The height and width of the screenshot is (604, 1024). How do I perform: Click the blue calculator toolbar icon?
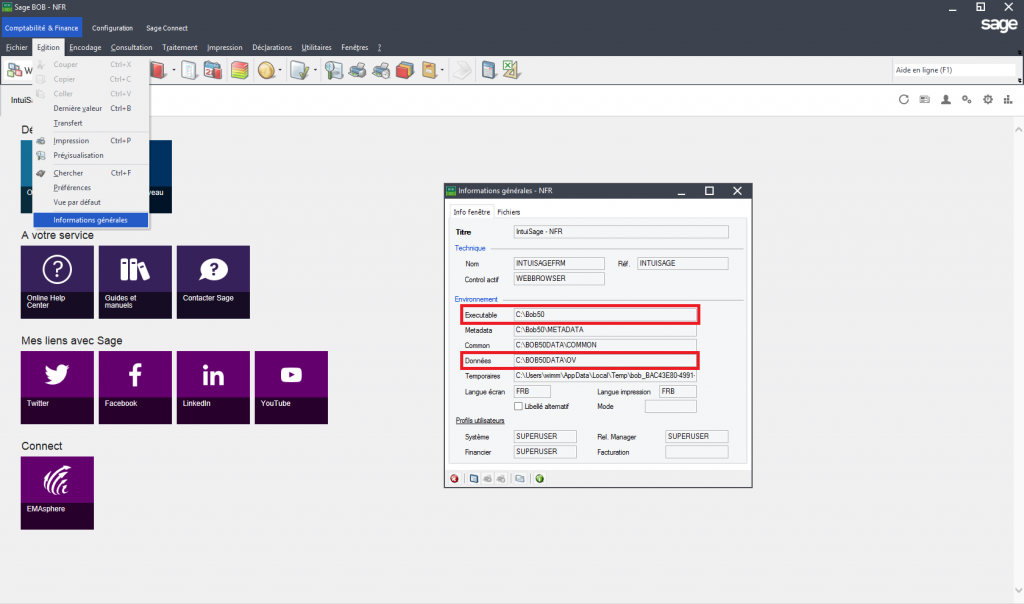coord(488,71)
